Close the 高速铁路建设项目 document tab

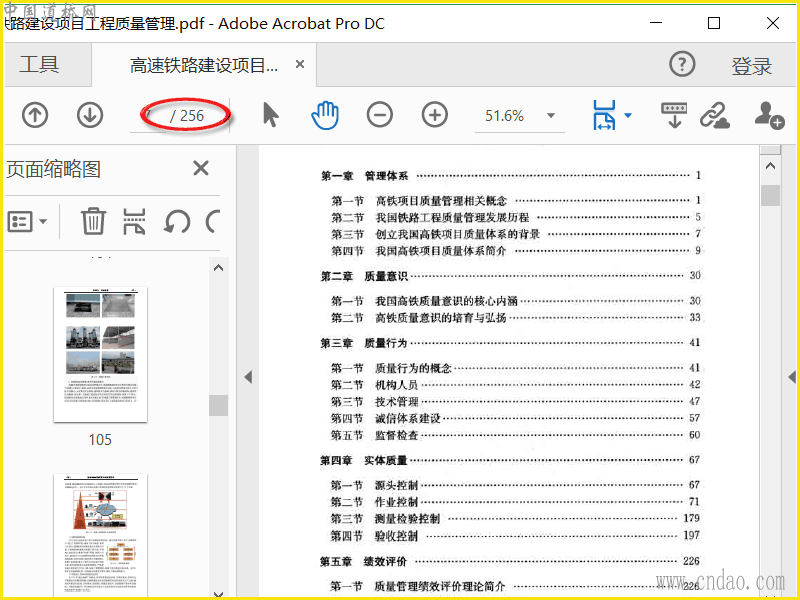[300, 64]
